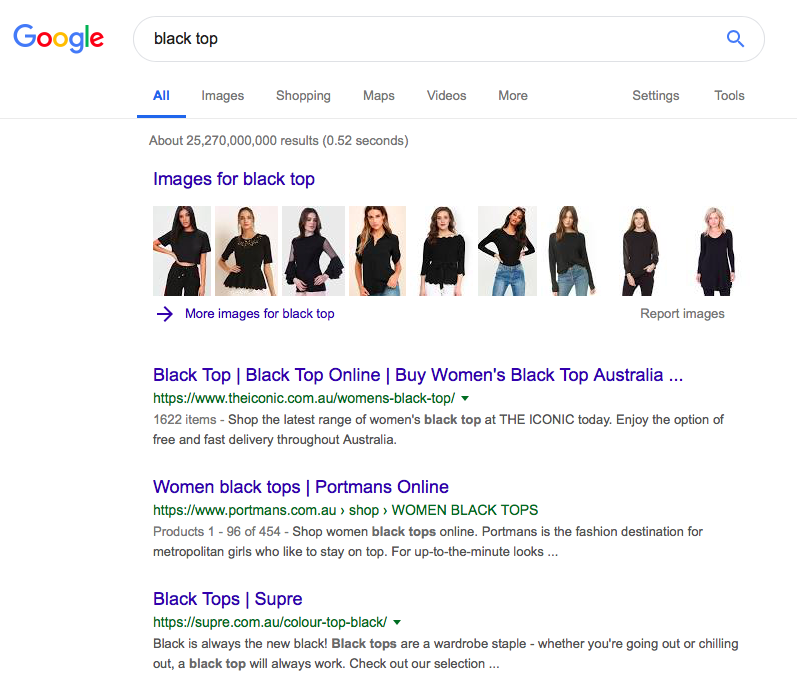Click the Report images link

[x=682, y=314]
